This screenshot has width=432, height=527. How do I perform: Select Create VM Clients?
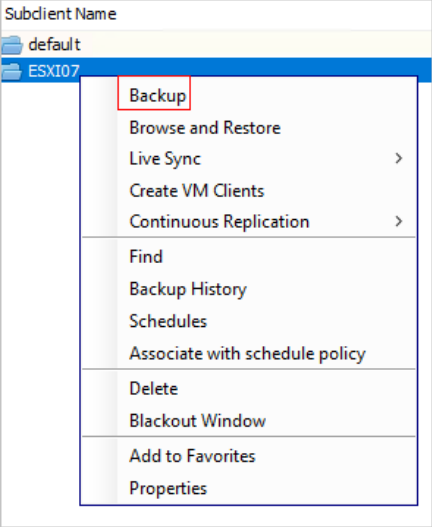(197, 191)
